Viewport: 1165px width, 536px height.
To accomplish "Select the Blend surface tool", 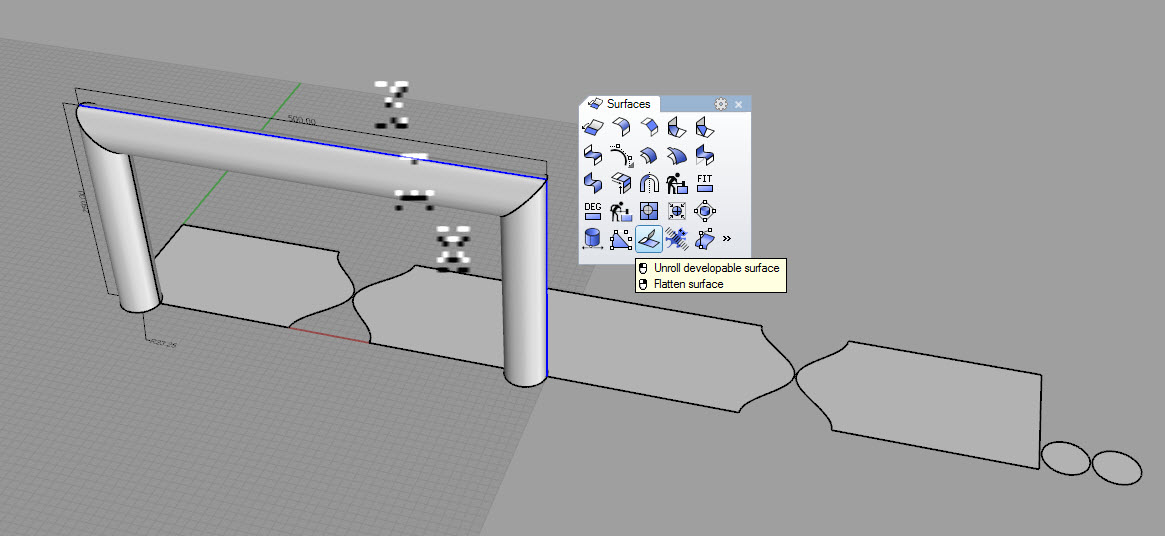I will [x=592, y=155].
